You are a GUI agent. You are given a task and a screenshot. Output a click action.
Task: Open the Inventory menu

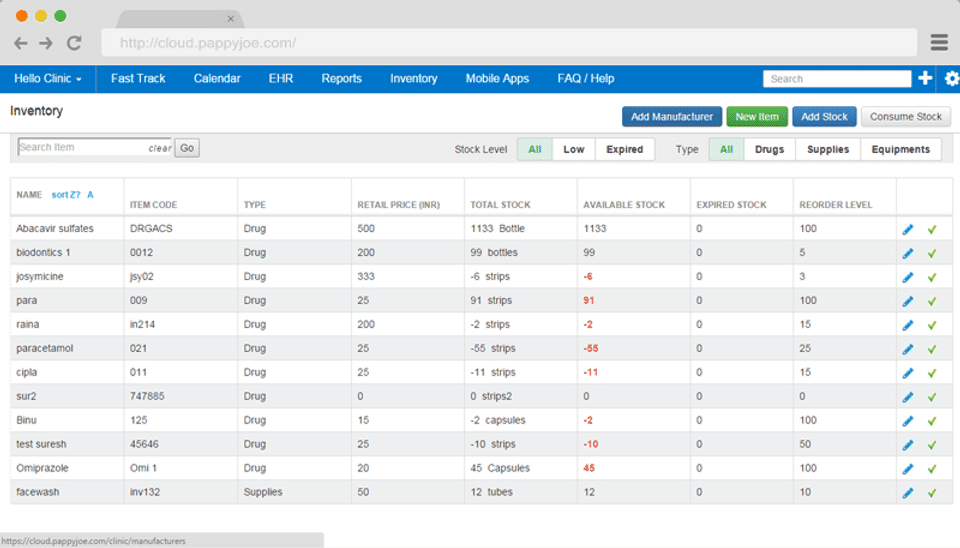[414, 78]
